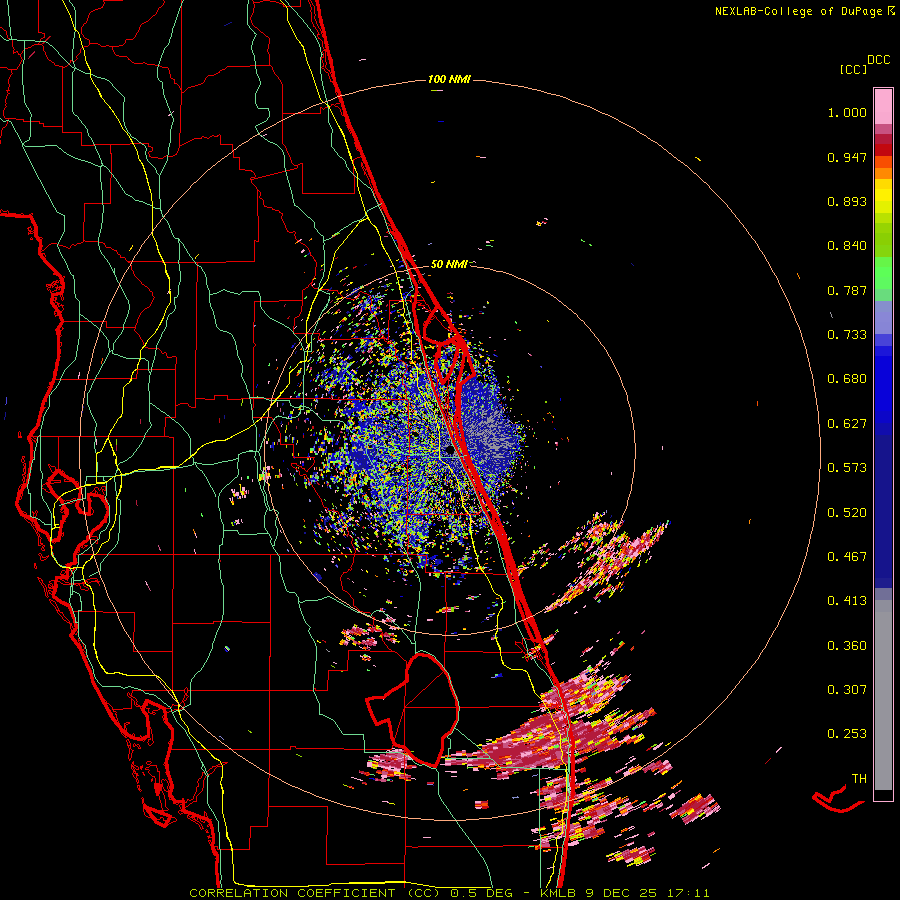Pick the gray color band near 0.307
The height and width of the screenshot is (900, 900).
(883, 695)
